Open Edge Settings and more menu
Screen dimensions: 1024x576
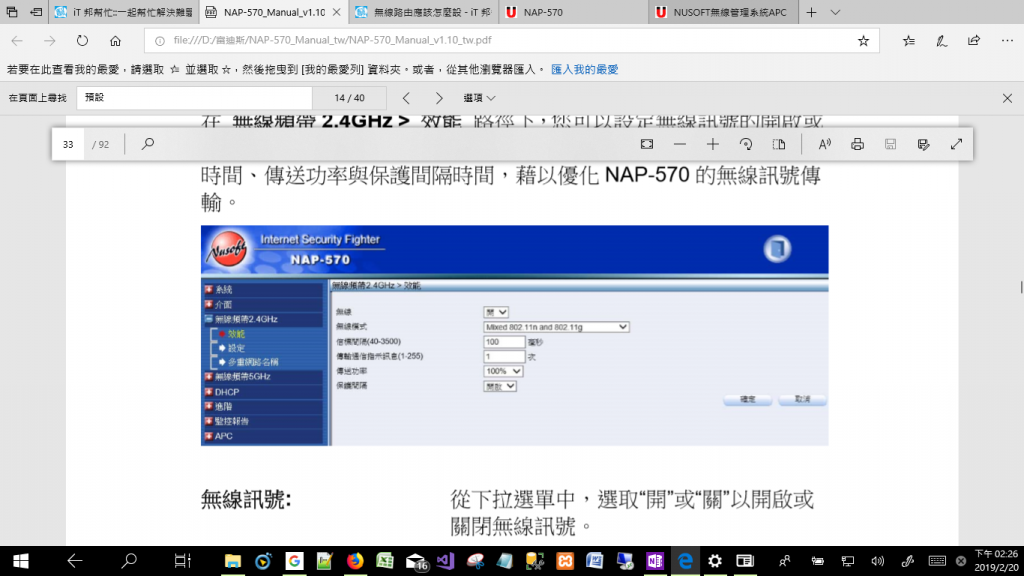1007,40
